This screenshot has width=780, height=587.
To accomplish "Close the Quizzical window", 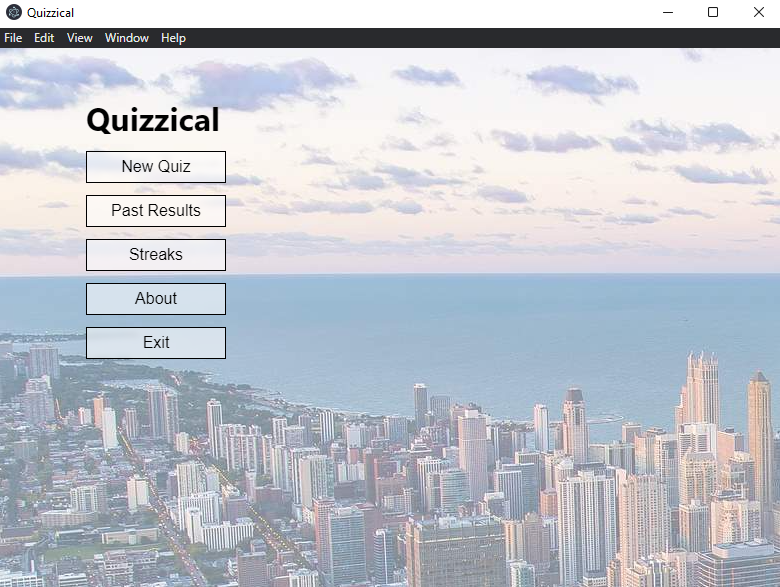I will click(758, 13).
